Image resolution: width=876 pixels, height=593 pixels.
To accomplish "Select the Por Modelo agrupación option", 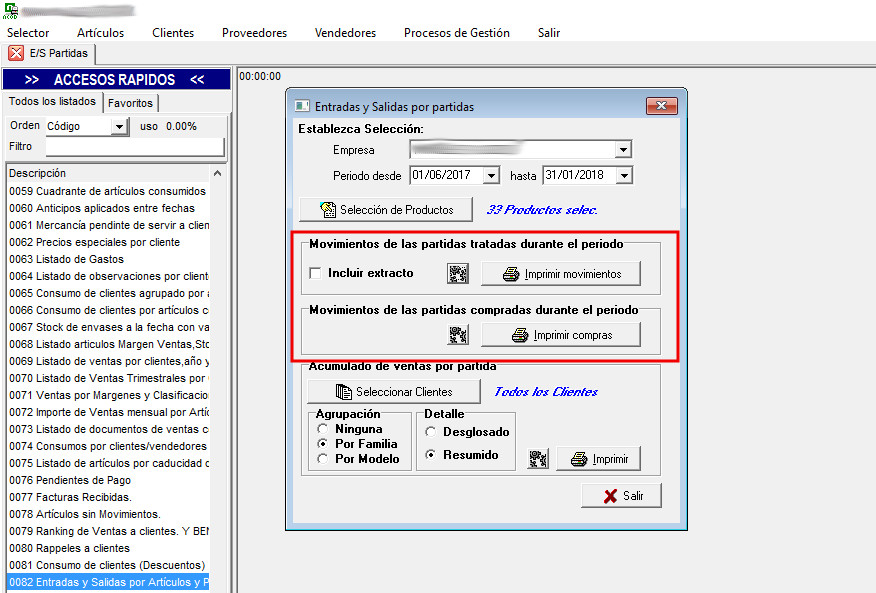I will pyautogui.click(x=322, y=459).
